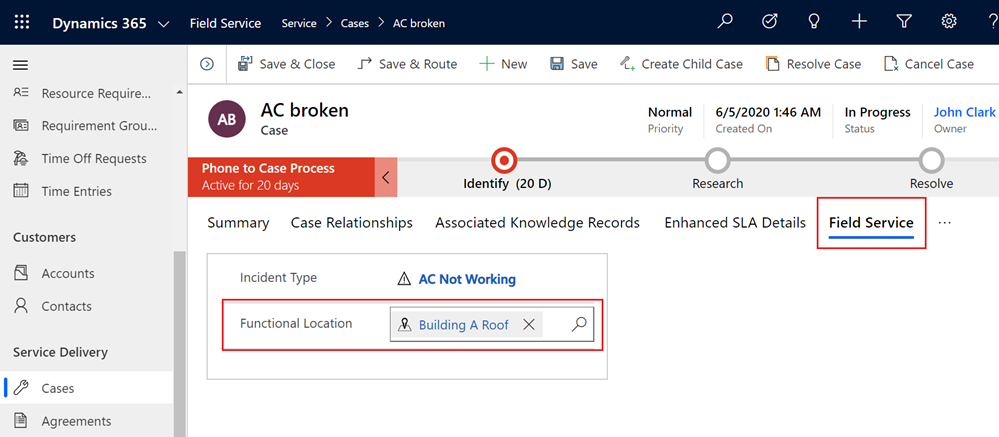
Task: Select the Resolve stage circle
Action: (x=931, y=161)
